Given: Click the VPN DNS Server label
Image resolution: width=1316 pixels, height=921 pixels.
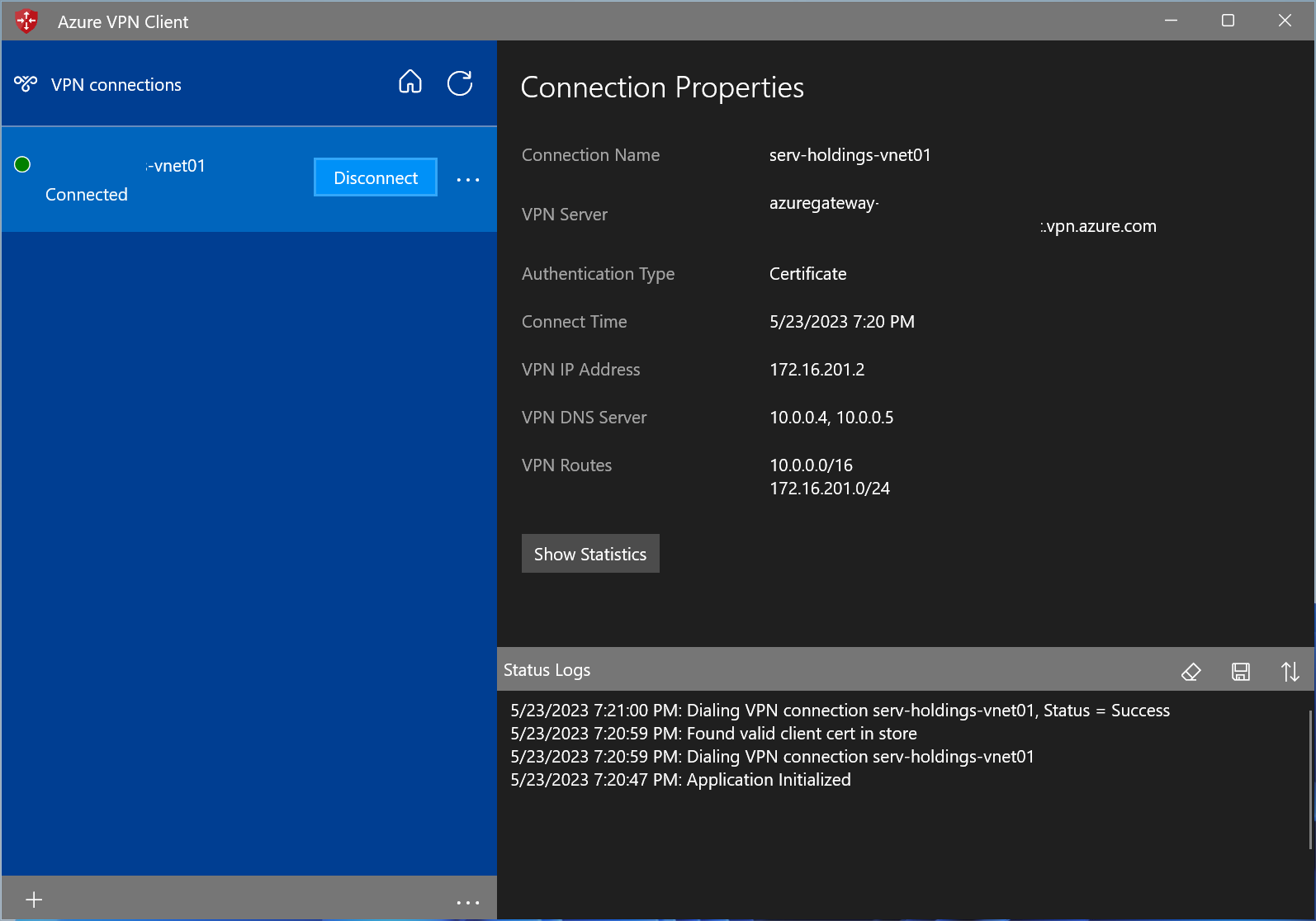Looking at the screenshot, I should click(x=585, y=418).
